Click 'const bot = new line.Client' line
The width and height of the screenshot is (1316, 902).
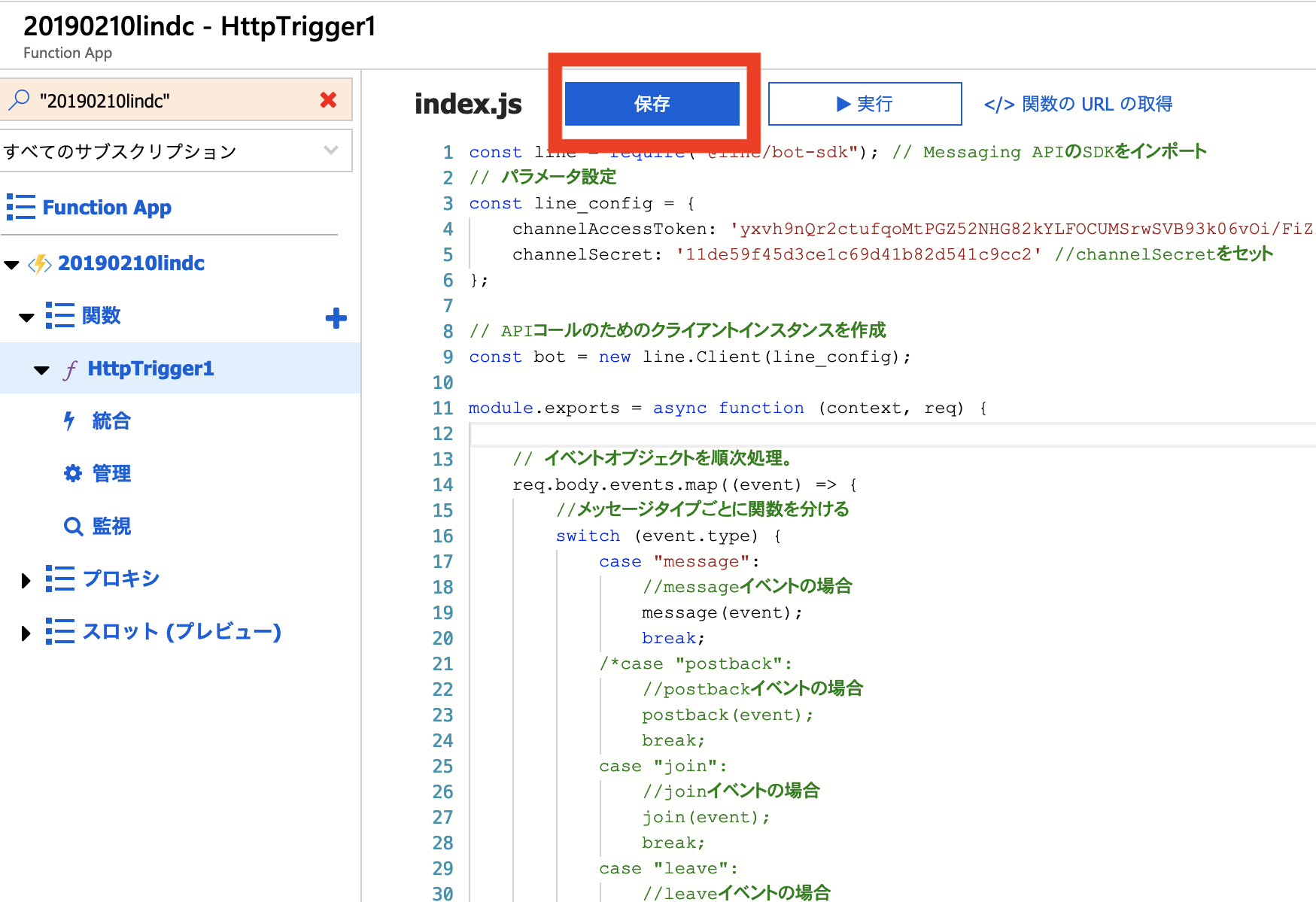[690, 357]
